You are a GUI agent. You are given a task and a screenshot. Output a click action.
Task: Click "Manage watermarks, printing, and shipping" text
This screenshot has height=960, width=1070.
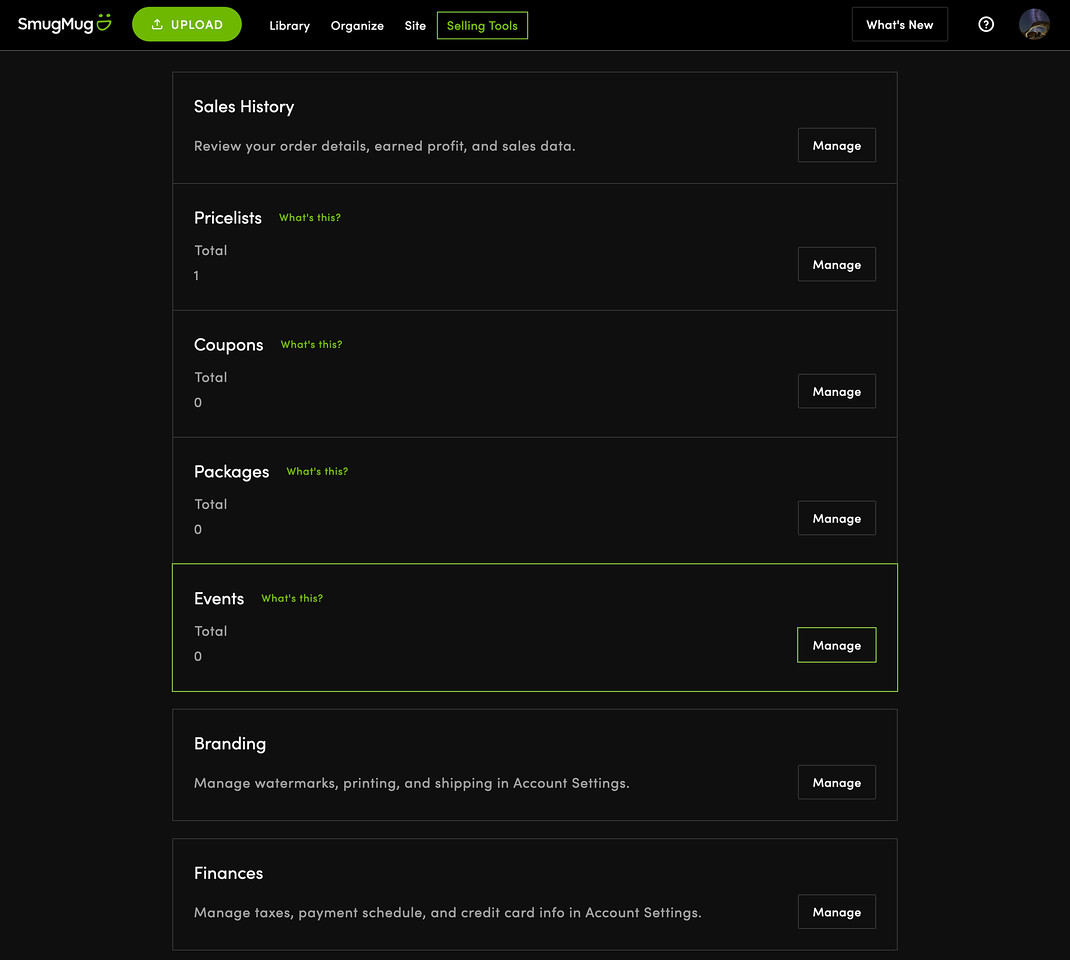pyautogui.click(x=411, y=783)
